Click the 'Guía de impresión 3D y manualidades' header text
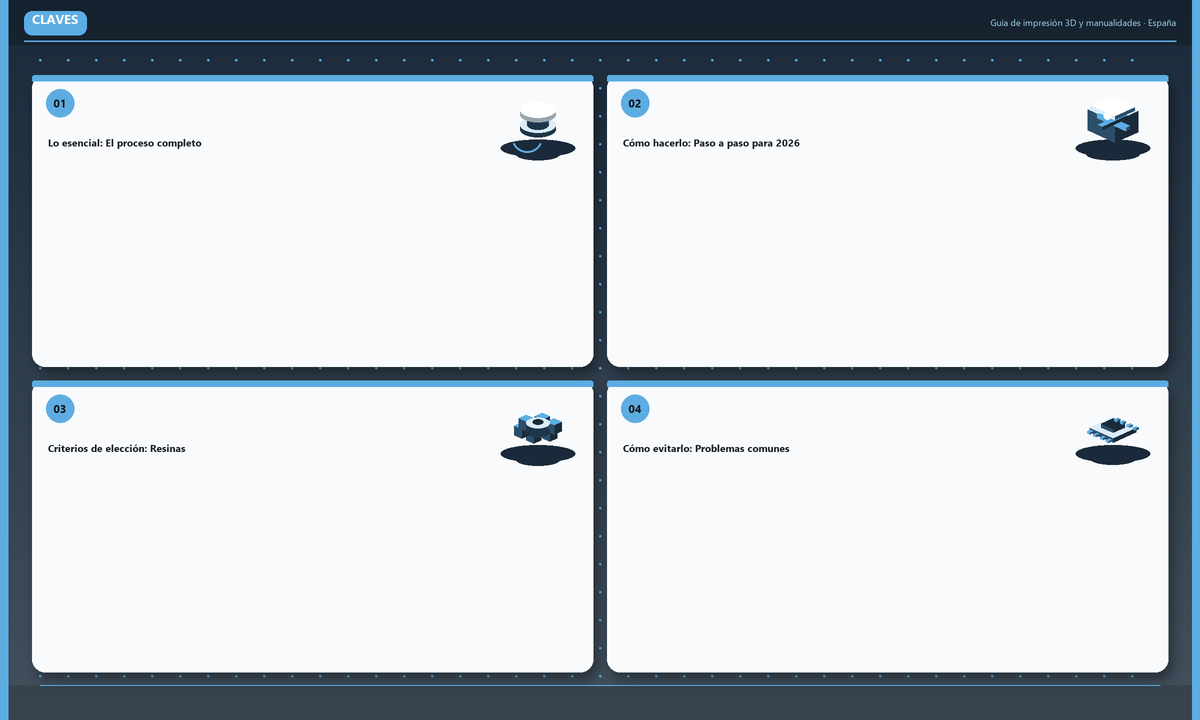 1066,23
